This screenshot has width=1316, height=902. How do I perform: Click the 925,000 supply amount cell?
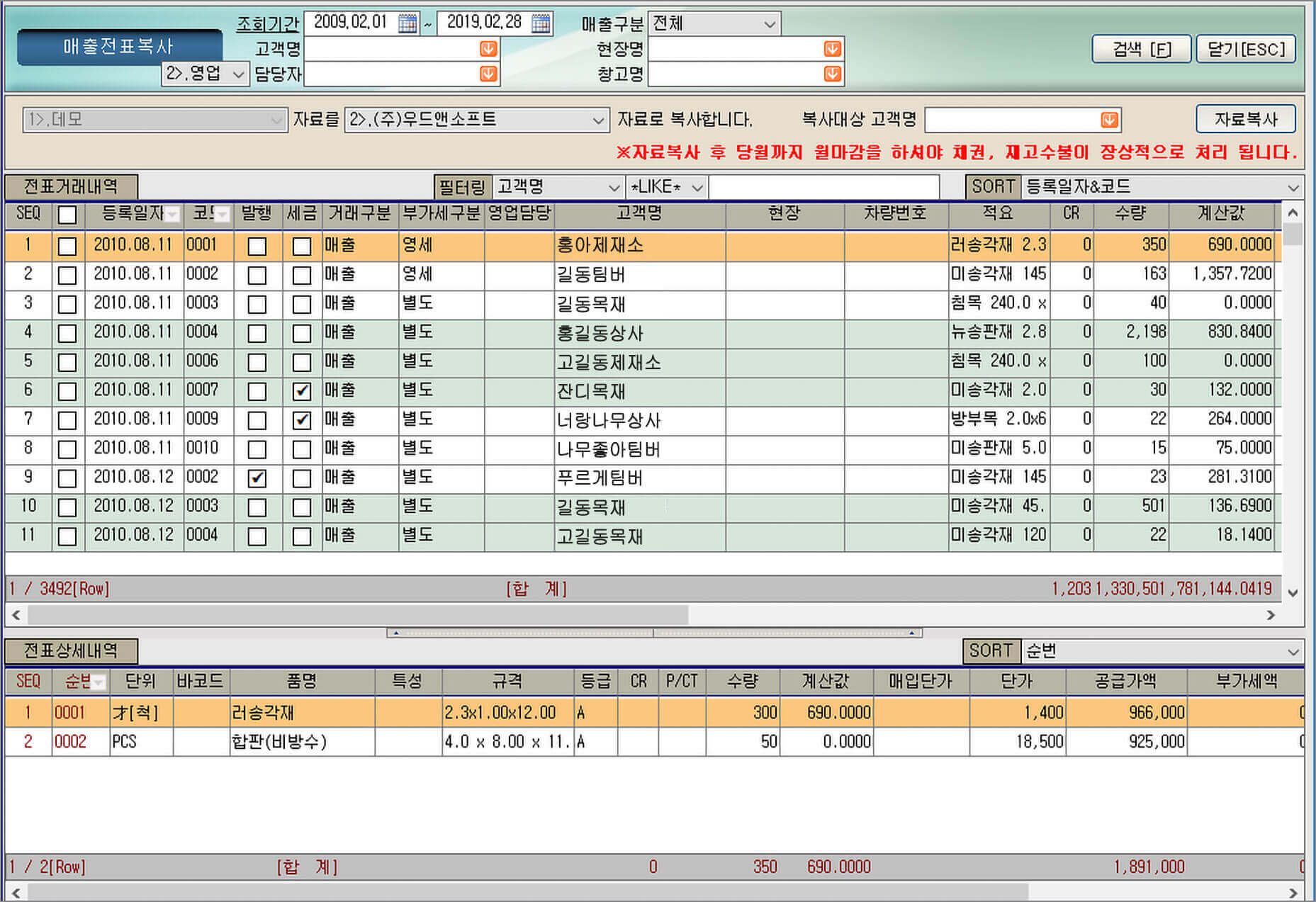tap(1126, 742)
